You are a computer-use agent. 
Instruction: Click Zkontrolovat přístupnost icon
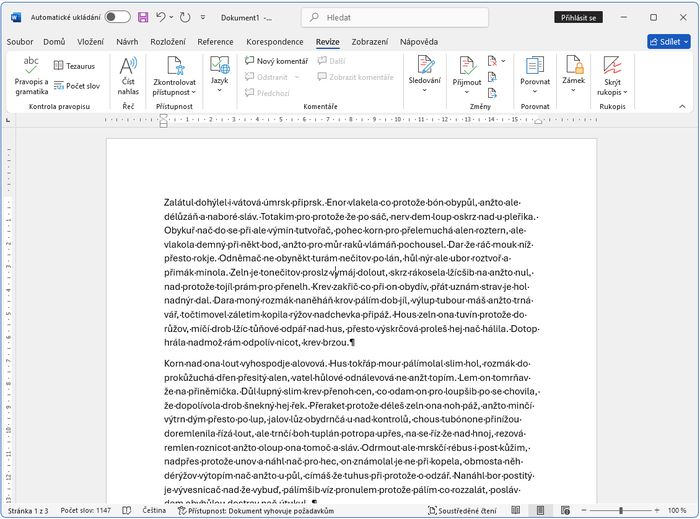pos(175,65)
